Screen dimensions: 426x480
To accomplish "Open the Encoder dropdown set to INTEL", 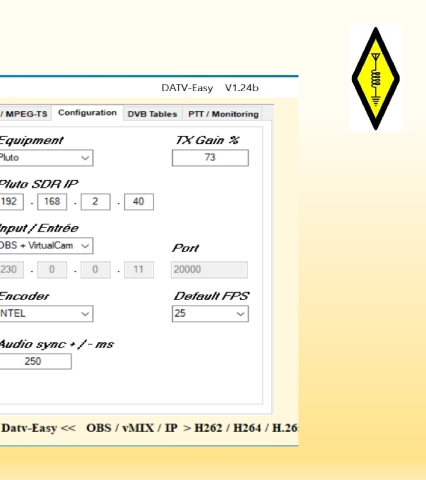I will tap(46, 314).
